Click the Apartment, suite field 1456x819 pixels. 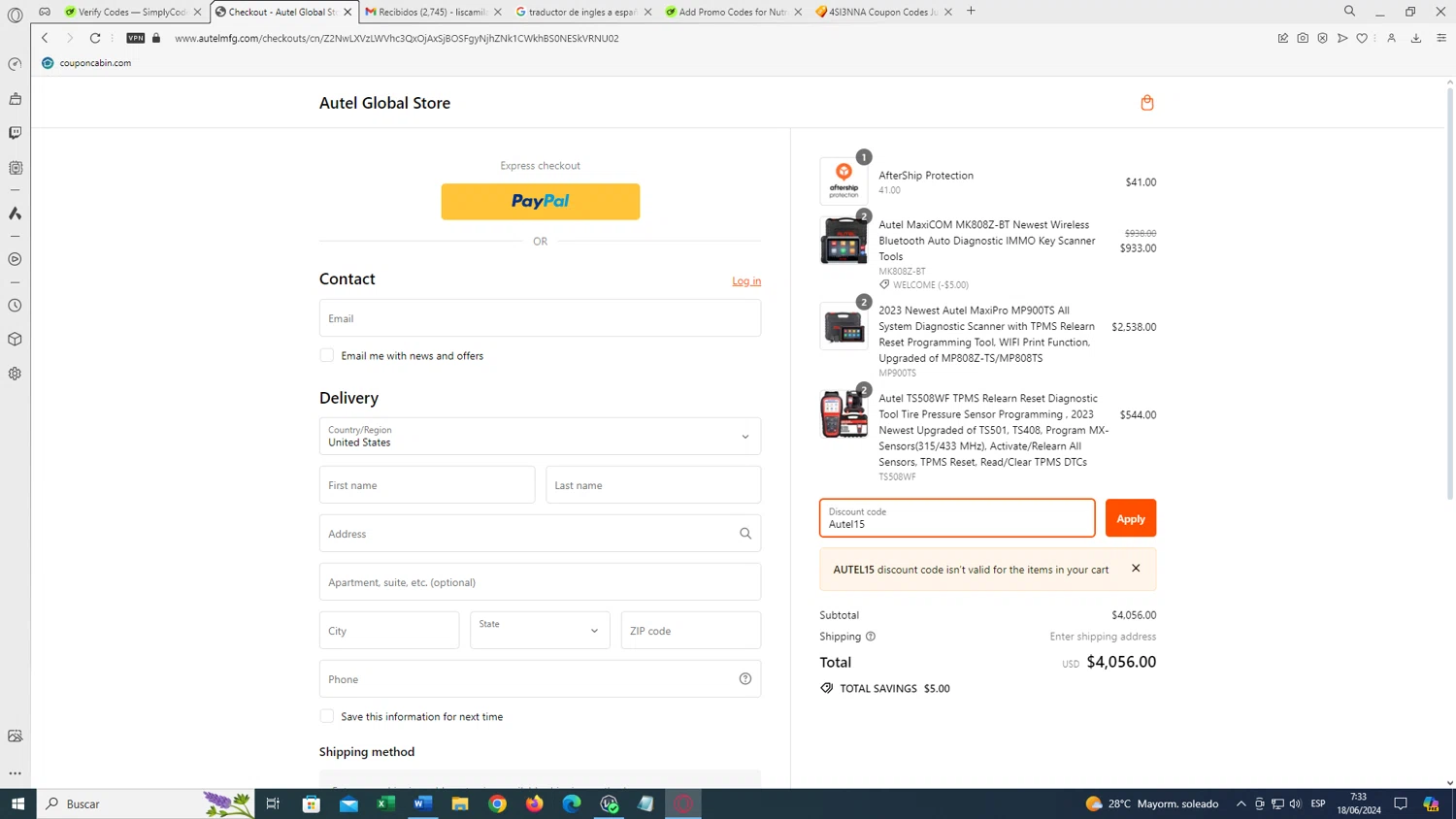coord(540,581)
